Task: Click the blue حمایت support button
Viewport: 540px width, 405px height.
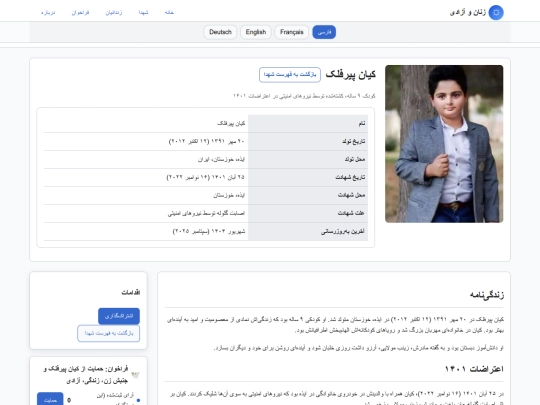Action: click(x=50, y=400)
